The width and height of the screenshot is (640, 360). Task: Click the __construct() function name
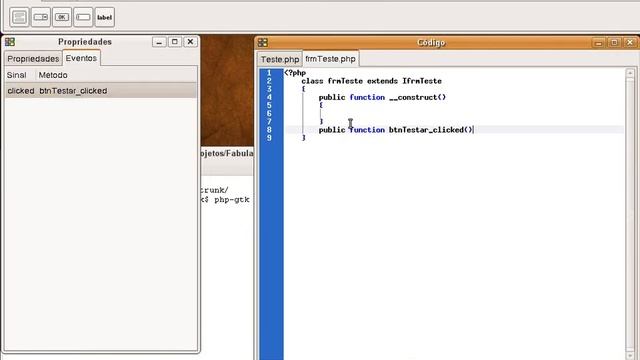pos(418,97)
